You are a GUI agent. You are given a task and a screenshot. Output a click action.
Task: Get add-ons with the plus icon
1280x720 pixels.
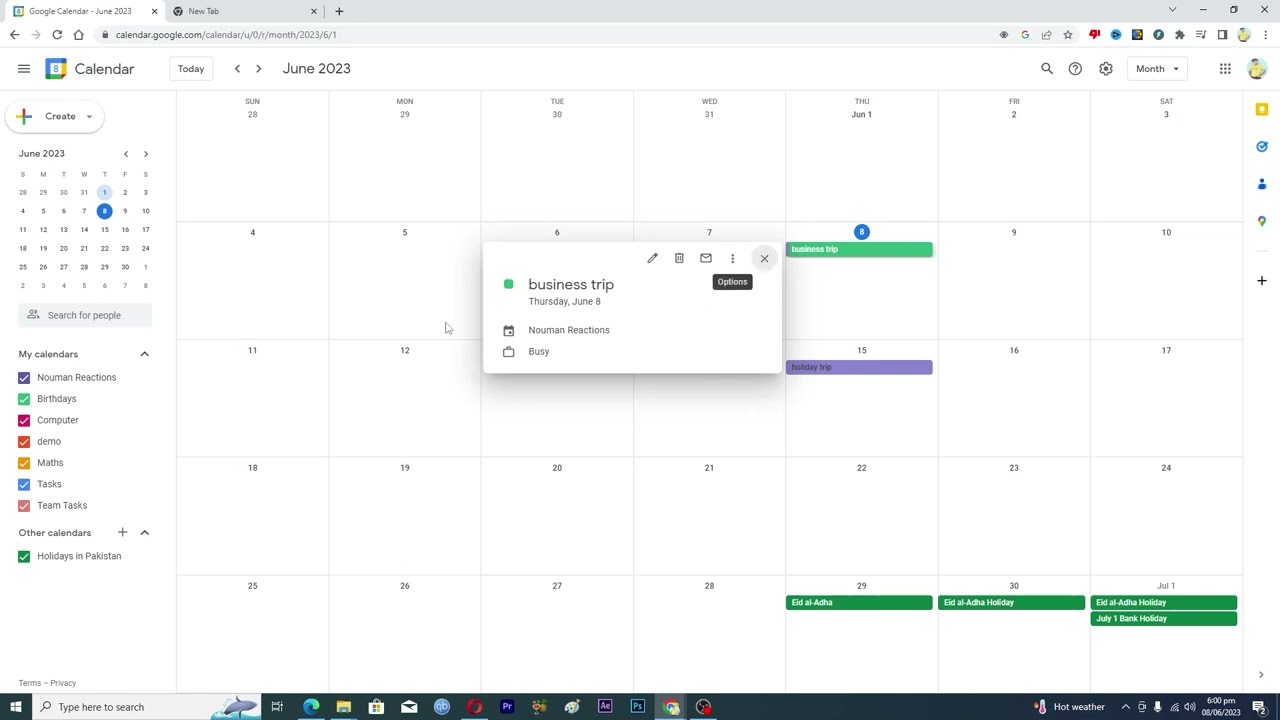[x=1262, y=281]
